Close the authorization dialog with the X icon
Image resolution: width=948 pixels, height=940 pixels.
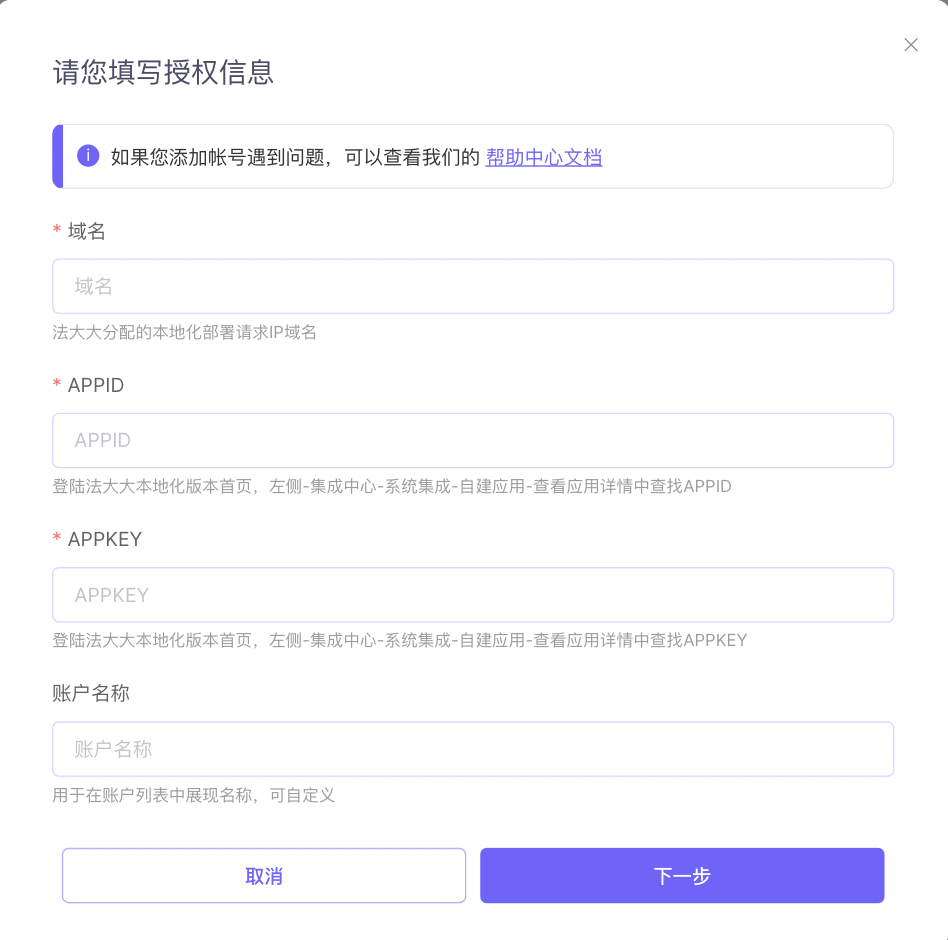pos(911,45)
